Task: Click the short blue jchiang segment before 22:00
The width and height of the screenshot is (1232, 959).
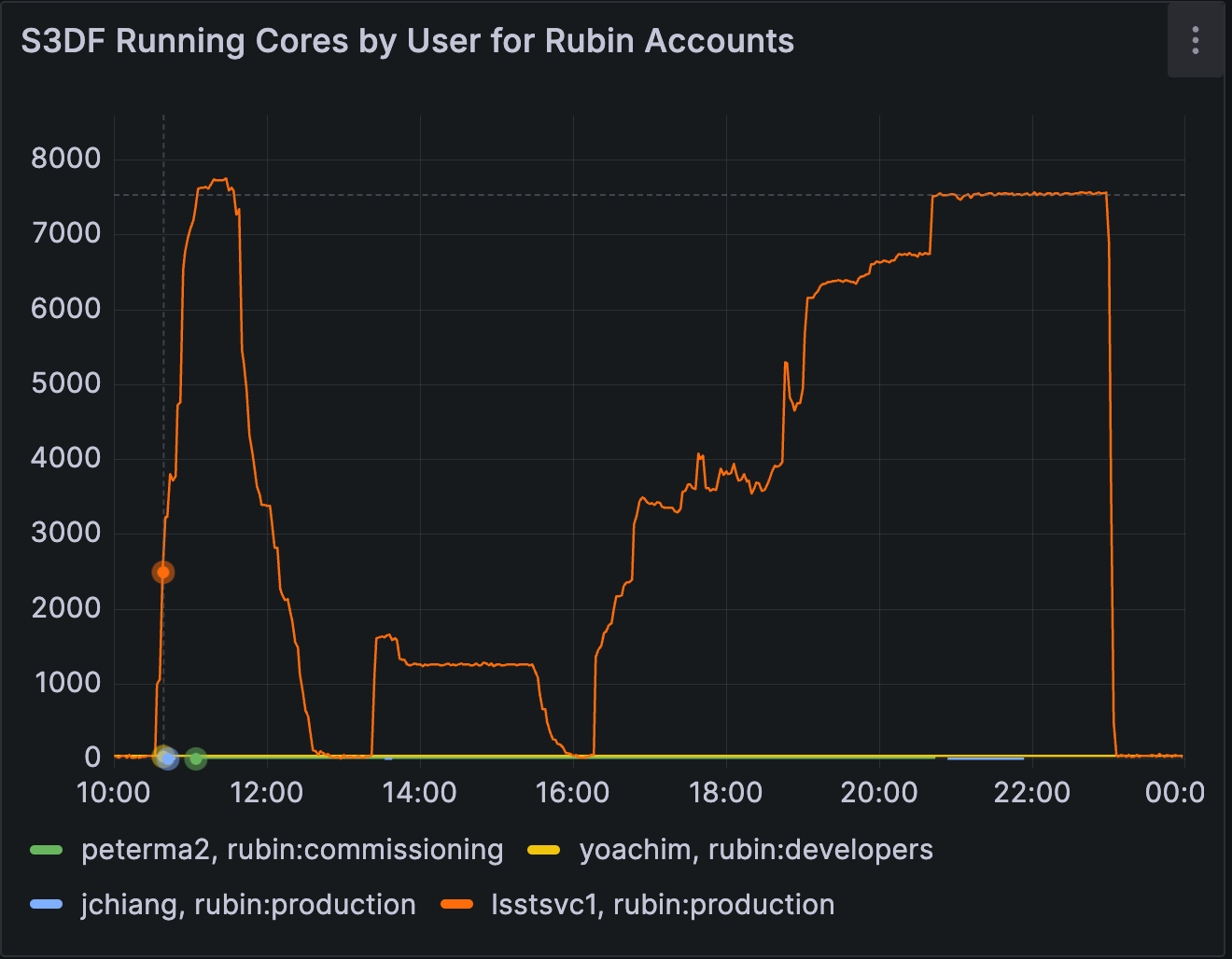Action: click(x=985, y=758)
